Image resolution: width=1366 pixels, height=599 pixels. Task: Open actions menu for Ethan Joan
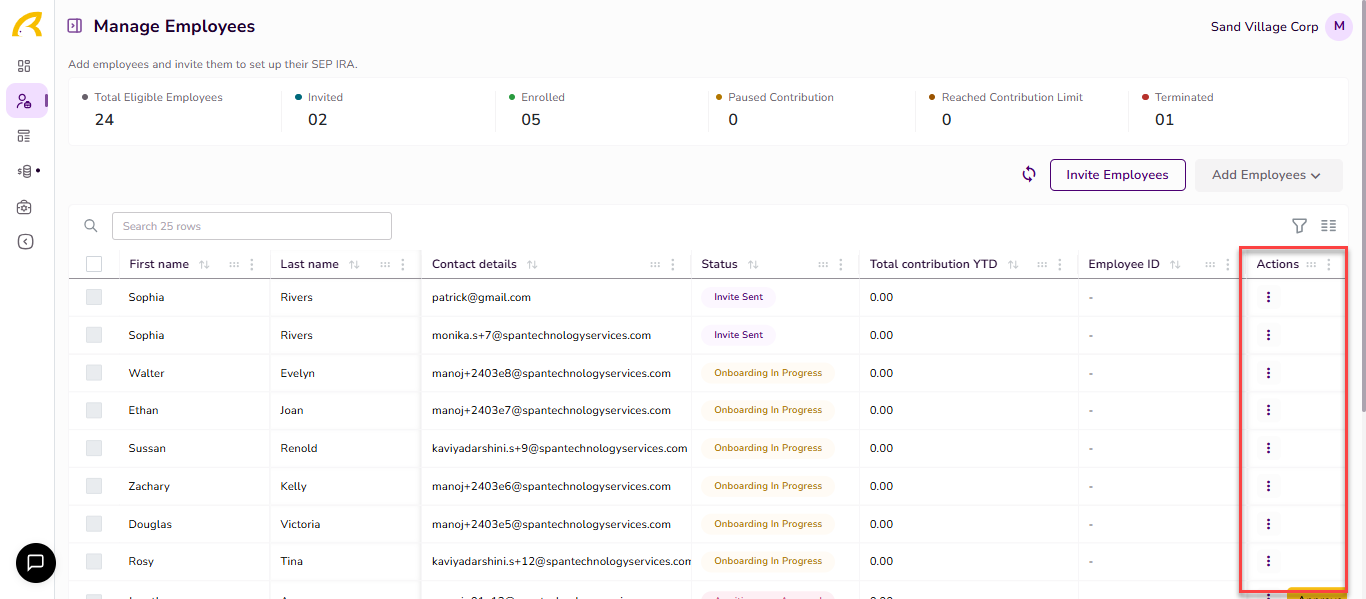[x=1268, y=410]
